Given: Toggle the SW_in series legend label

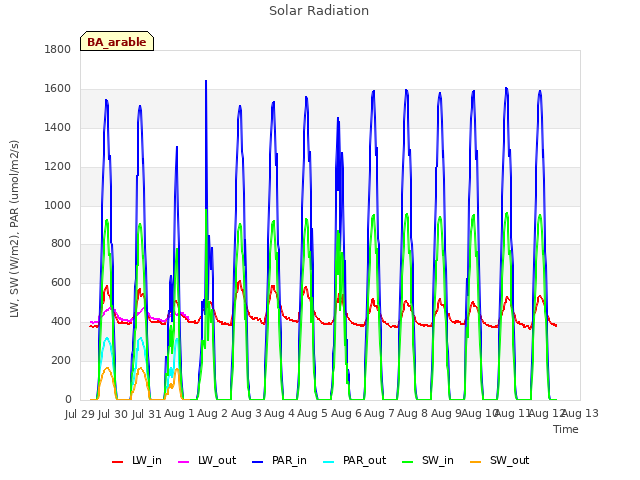Looking at the screenshot, I should [438, 460].
